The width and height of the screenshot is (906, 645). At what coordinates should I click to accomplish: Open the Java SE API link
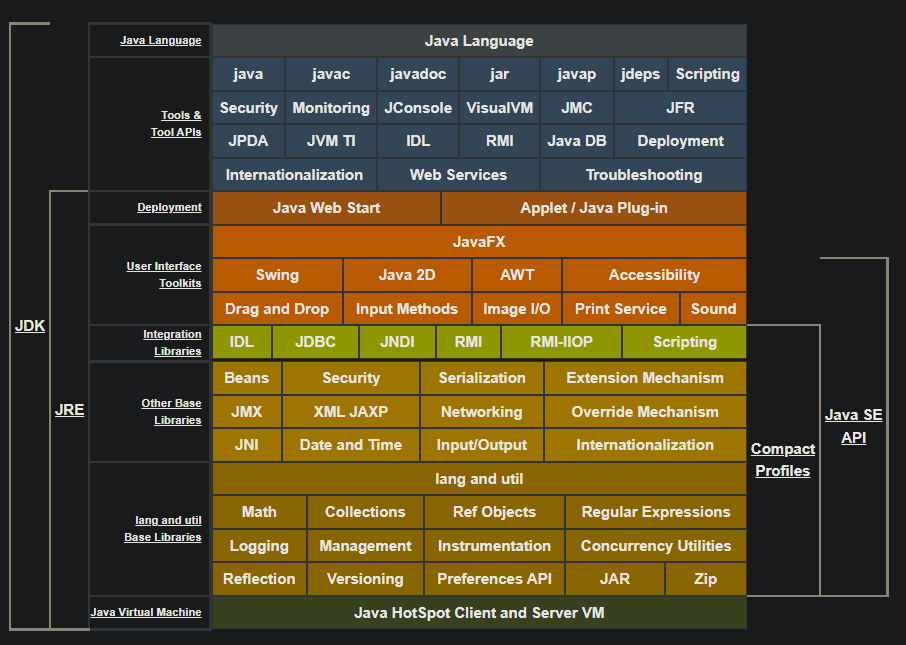click(853, 426)
